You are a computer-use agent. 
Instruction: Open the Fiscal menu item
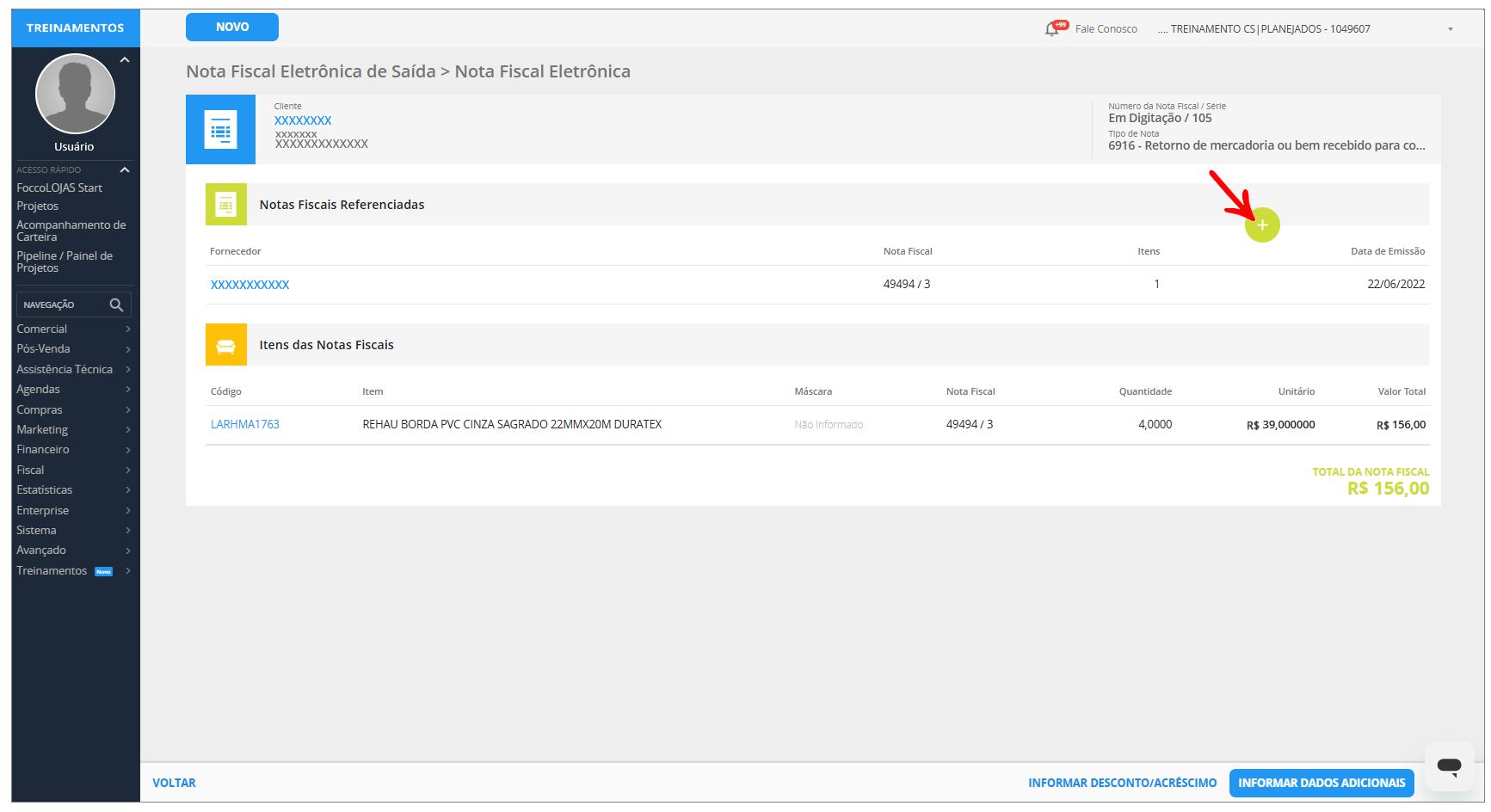pos(73,470)
